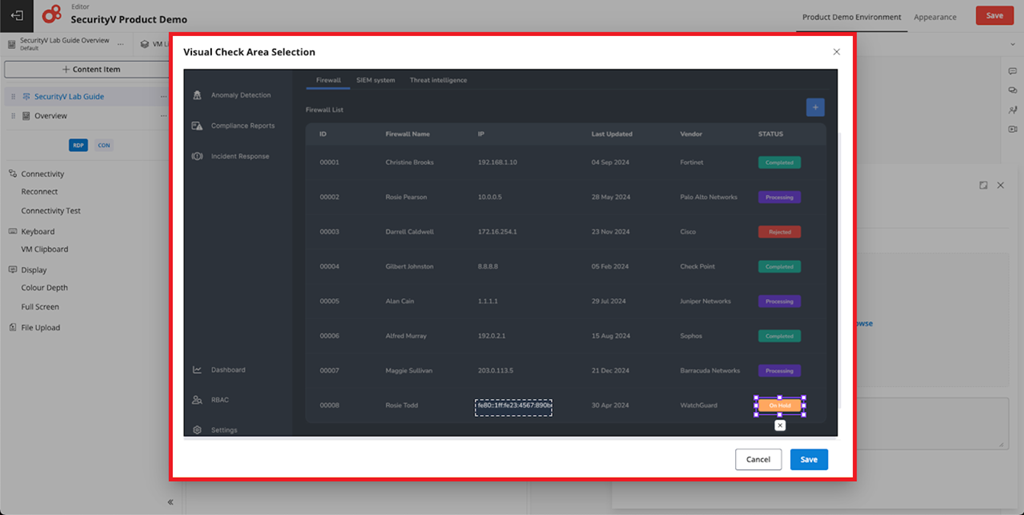
Task: Open the Colour Depth setting
Action: coord(44,288)
